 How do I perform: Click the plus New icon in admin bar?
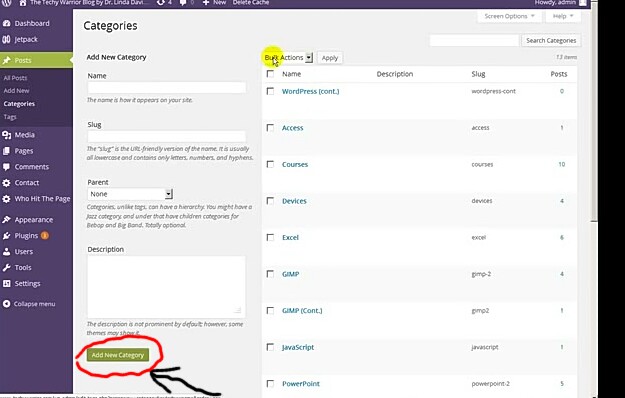coord(206,2)
